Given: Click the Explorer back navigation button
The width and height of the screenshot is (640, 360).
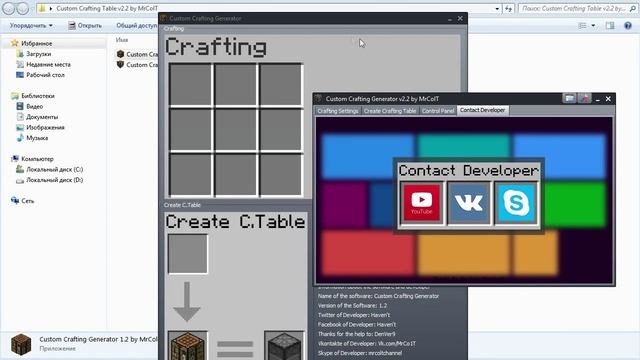Looking at the screenshot, I should [x=9, y=8].
